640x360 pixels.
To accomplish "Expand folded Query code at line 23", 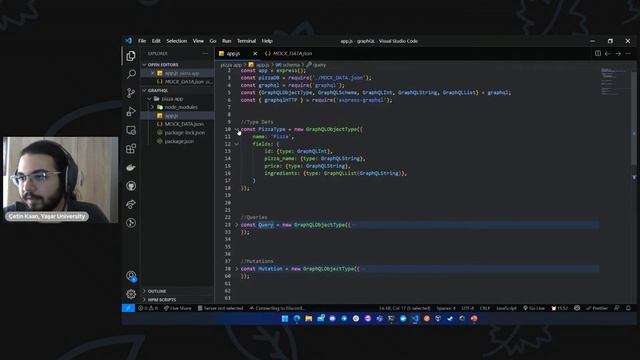I will [236, 225].
